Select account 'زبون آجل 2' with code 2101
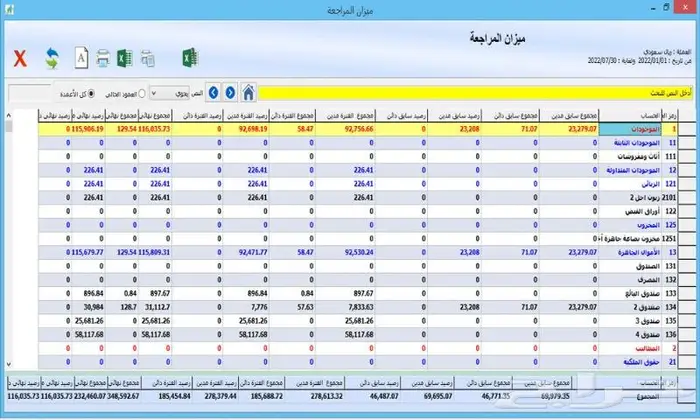 629,198
